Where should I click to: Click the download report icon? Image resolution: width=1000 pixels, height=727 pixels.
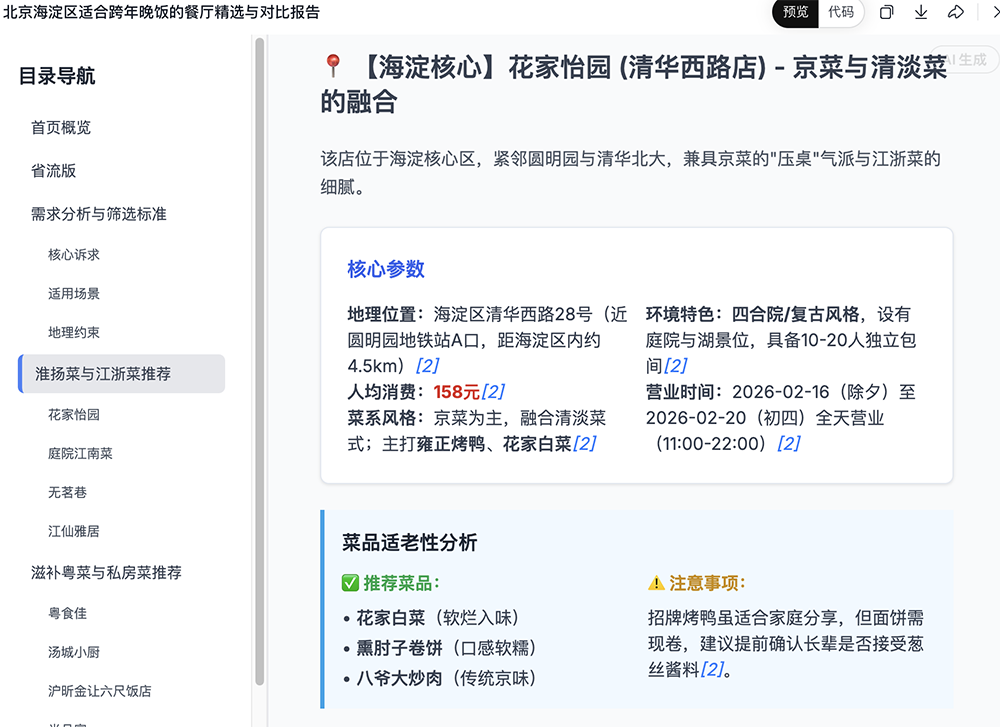(x=921, y=12)
